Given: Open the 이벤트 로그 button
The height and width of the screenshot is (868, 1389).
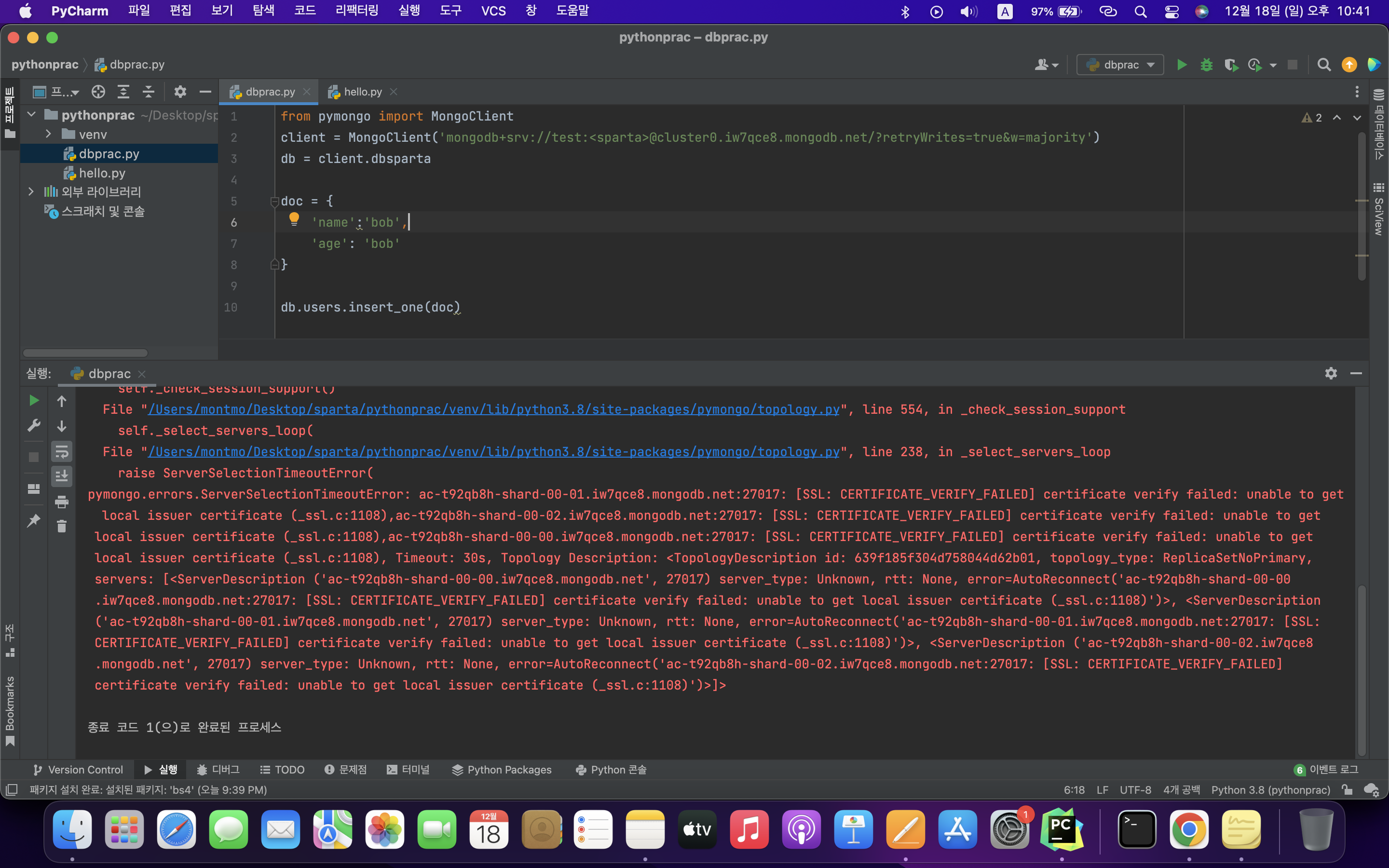Looking at the screenshot, I should click(x=1326, y=769).
